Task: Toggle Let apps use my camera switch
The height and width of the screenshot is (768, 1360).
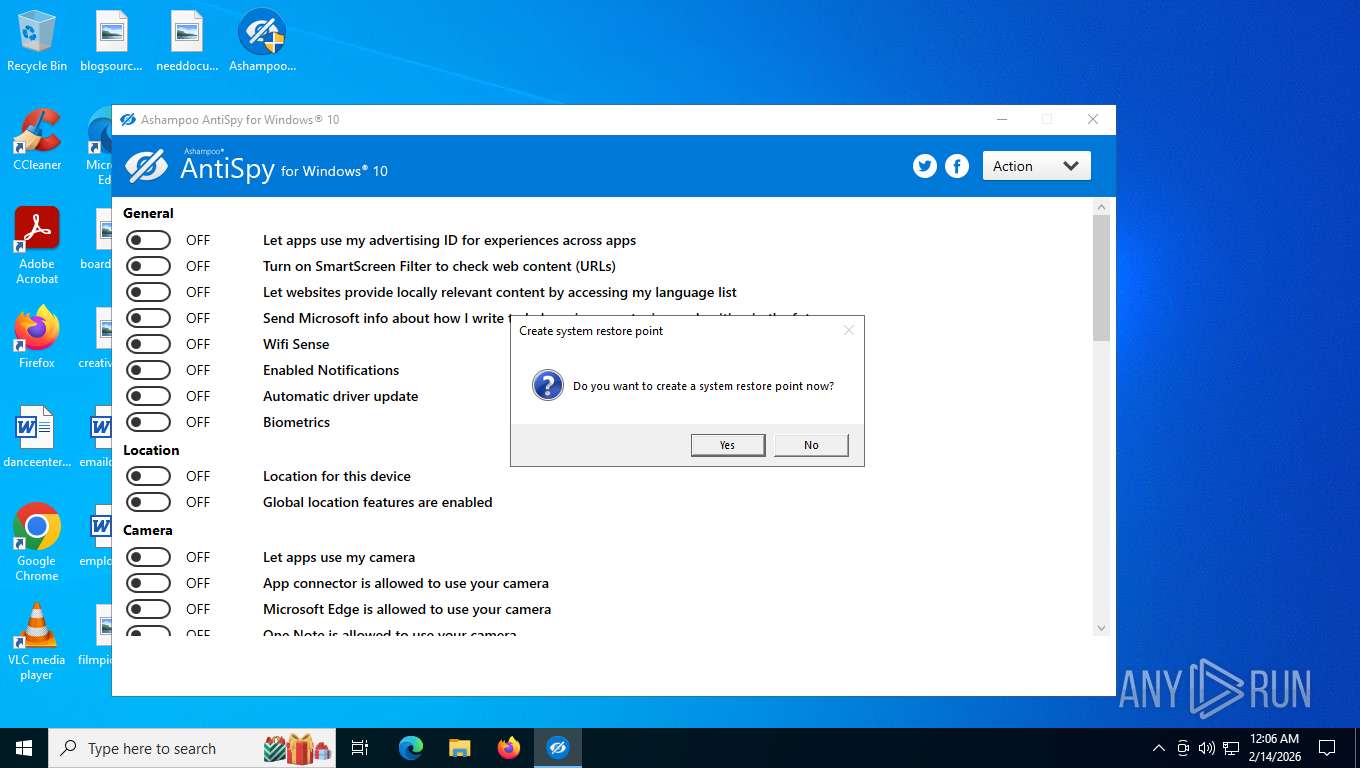Action: [x=148, y=557]
